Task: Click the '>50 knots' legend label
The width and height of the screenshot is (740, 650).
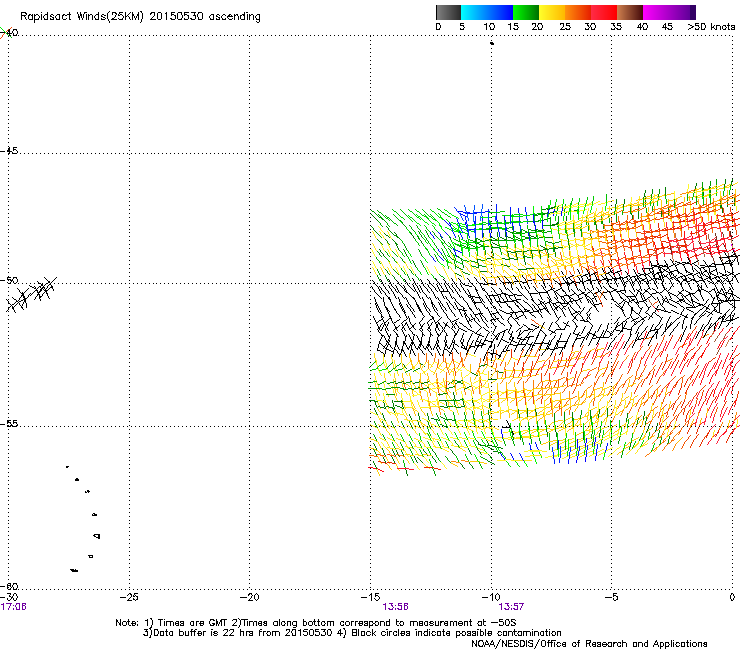Action: (x=711, y=27)
